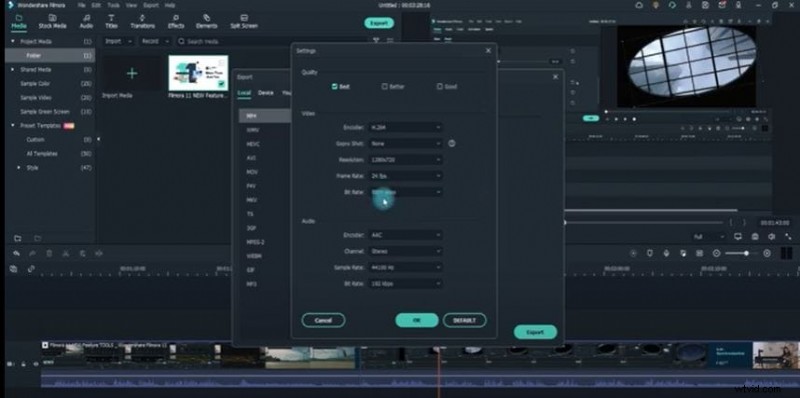Click the redo arrow in timeline toolbar
This screenshot has height=398, width=800.
(x=33, y=253)
